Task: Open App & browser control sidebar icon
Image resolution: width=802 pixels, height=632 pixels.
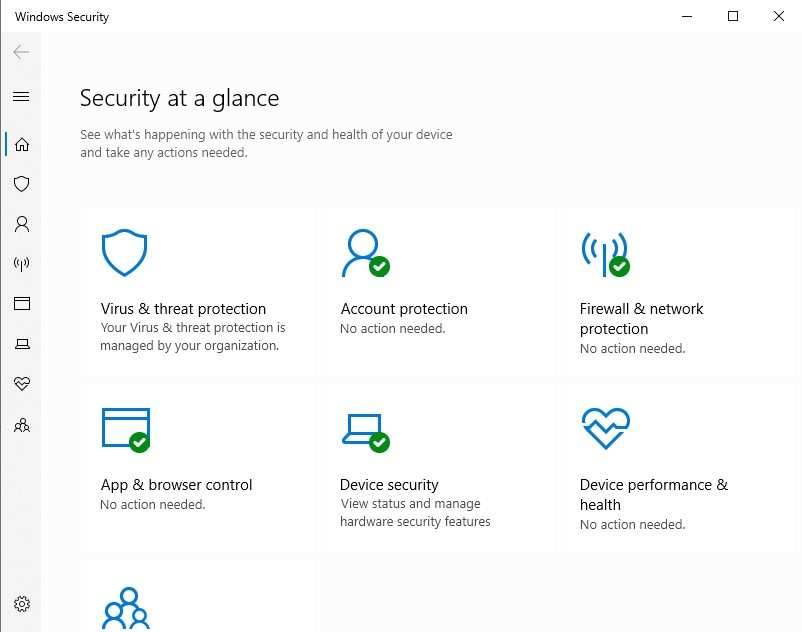Action: click(x=21, y=304)
